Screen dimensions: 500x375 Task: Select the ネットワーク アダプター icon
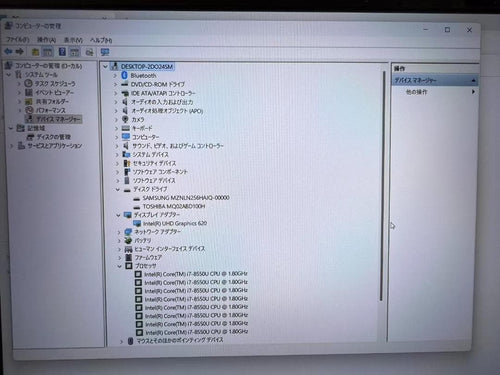tap(128, 232)
